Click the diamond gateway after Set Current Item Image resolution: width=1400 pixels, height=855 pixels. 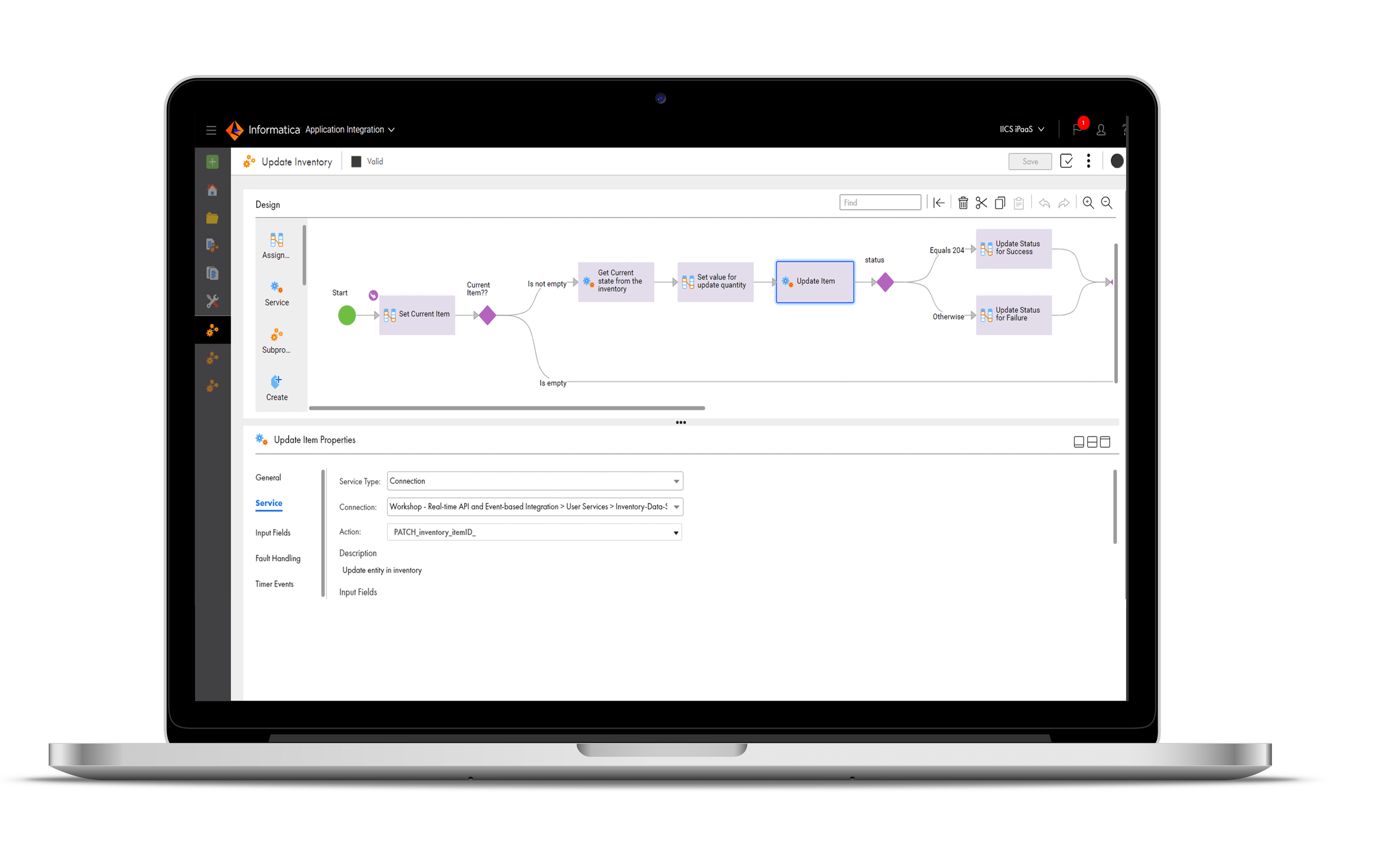click(487, 314)
